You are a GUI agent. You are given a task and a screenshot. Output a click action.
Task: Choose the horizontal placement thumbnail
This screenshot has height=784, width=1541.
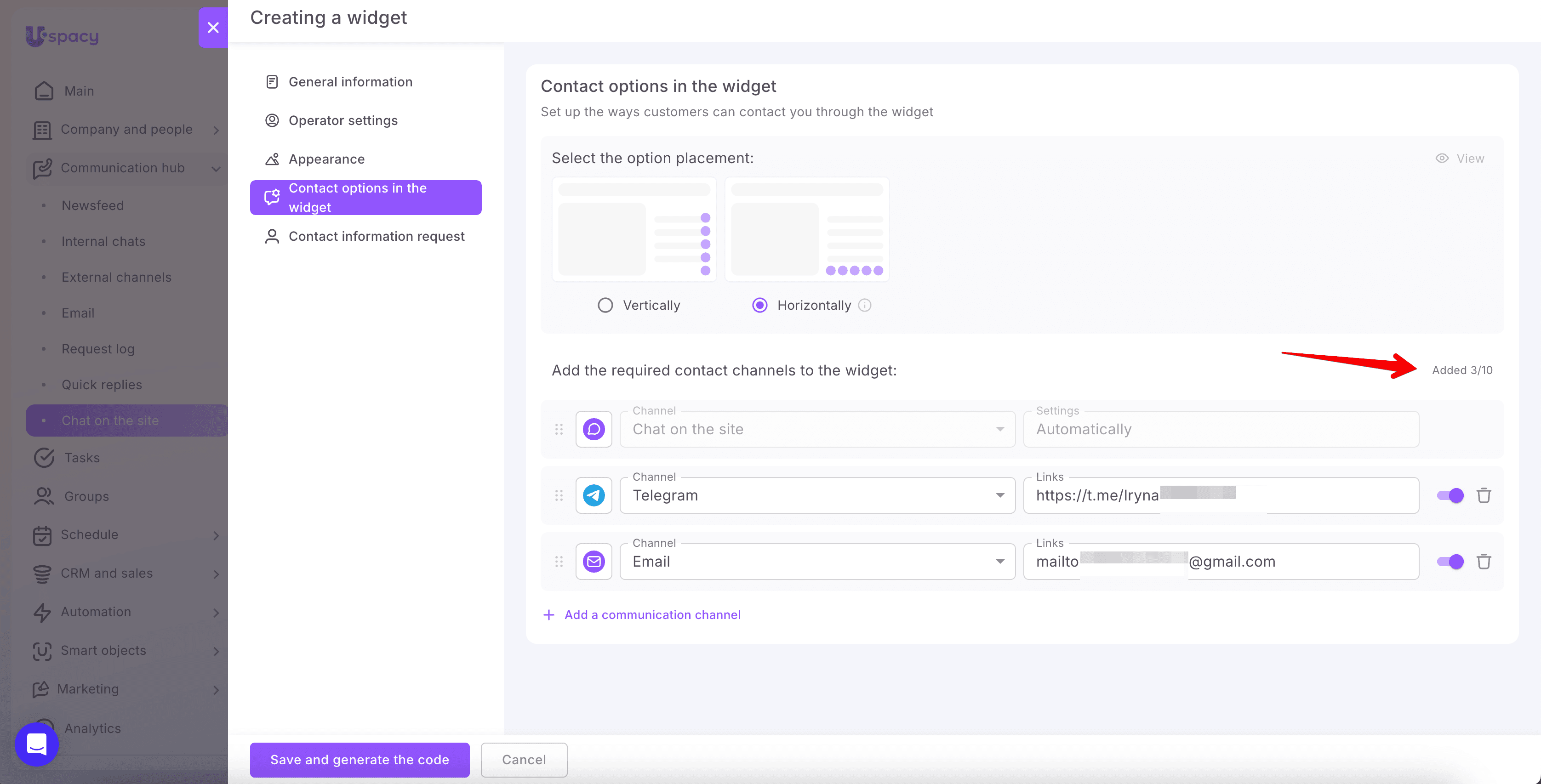coord(807,229)
